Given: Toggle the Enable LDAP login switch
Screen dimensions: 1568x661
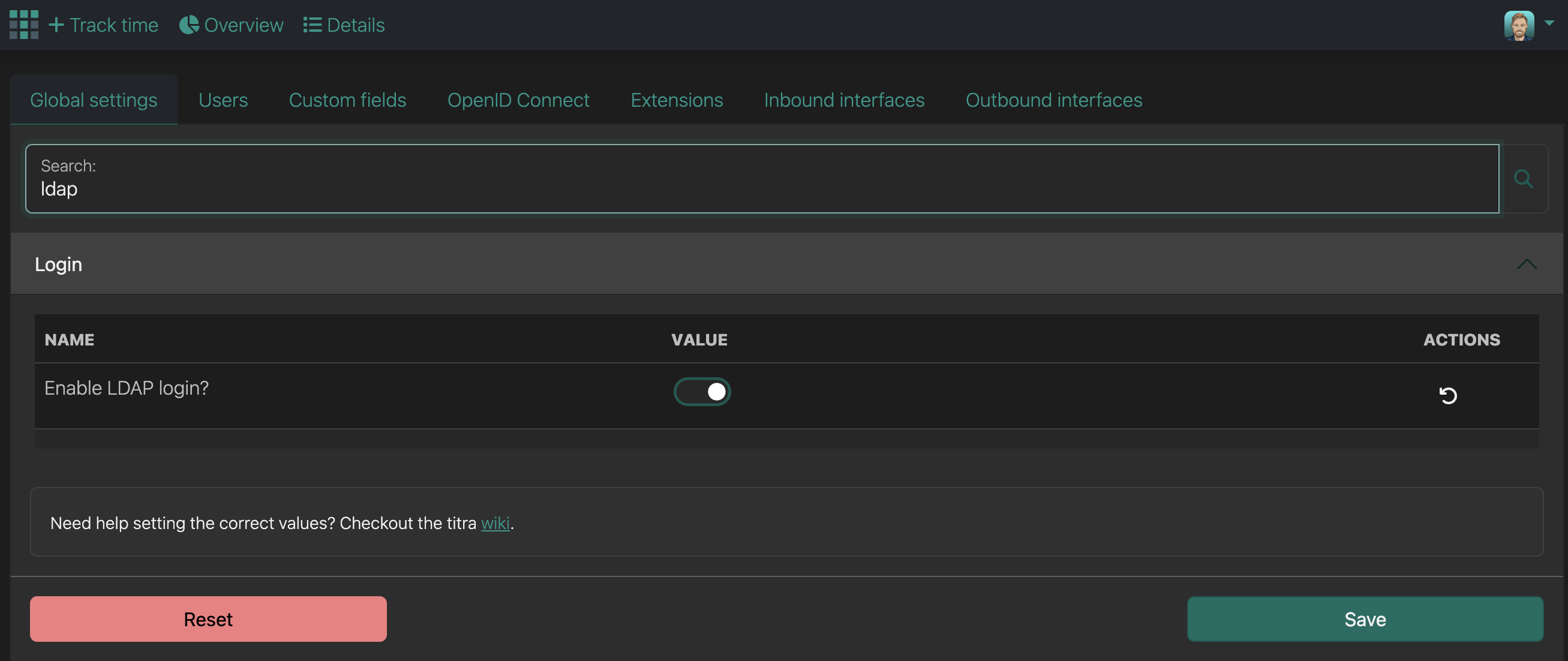Looking at the screenshot, I should pos(702,391).
